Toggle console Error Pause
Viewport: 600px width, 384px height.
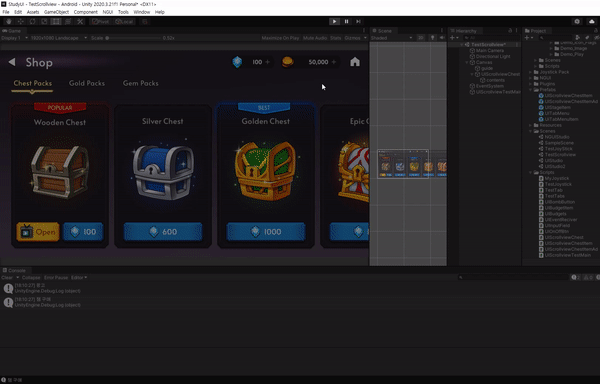pos(56,278)
